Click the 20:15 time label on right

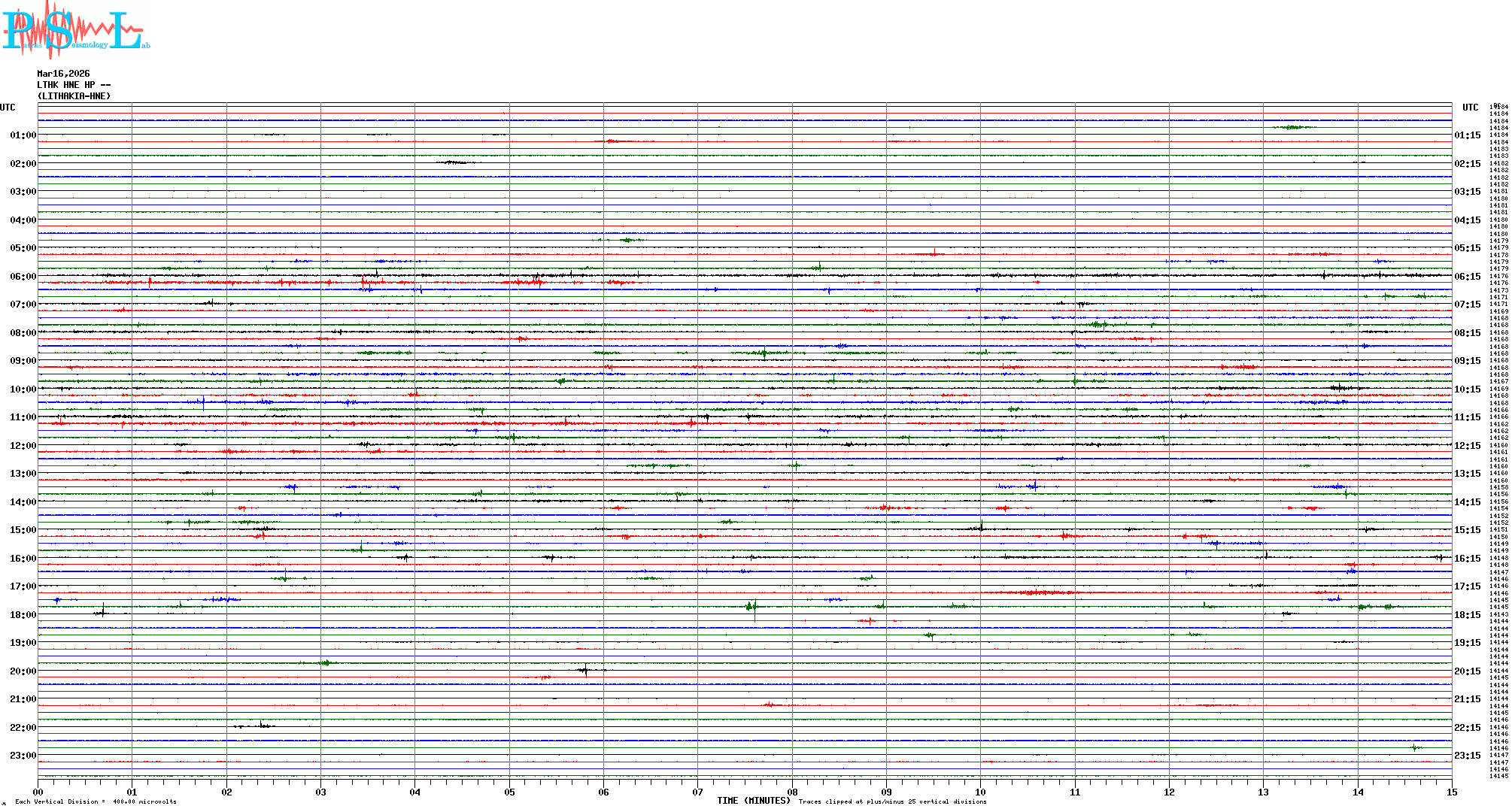pyautogui.click(x=1467, y=671)
